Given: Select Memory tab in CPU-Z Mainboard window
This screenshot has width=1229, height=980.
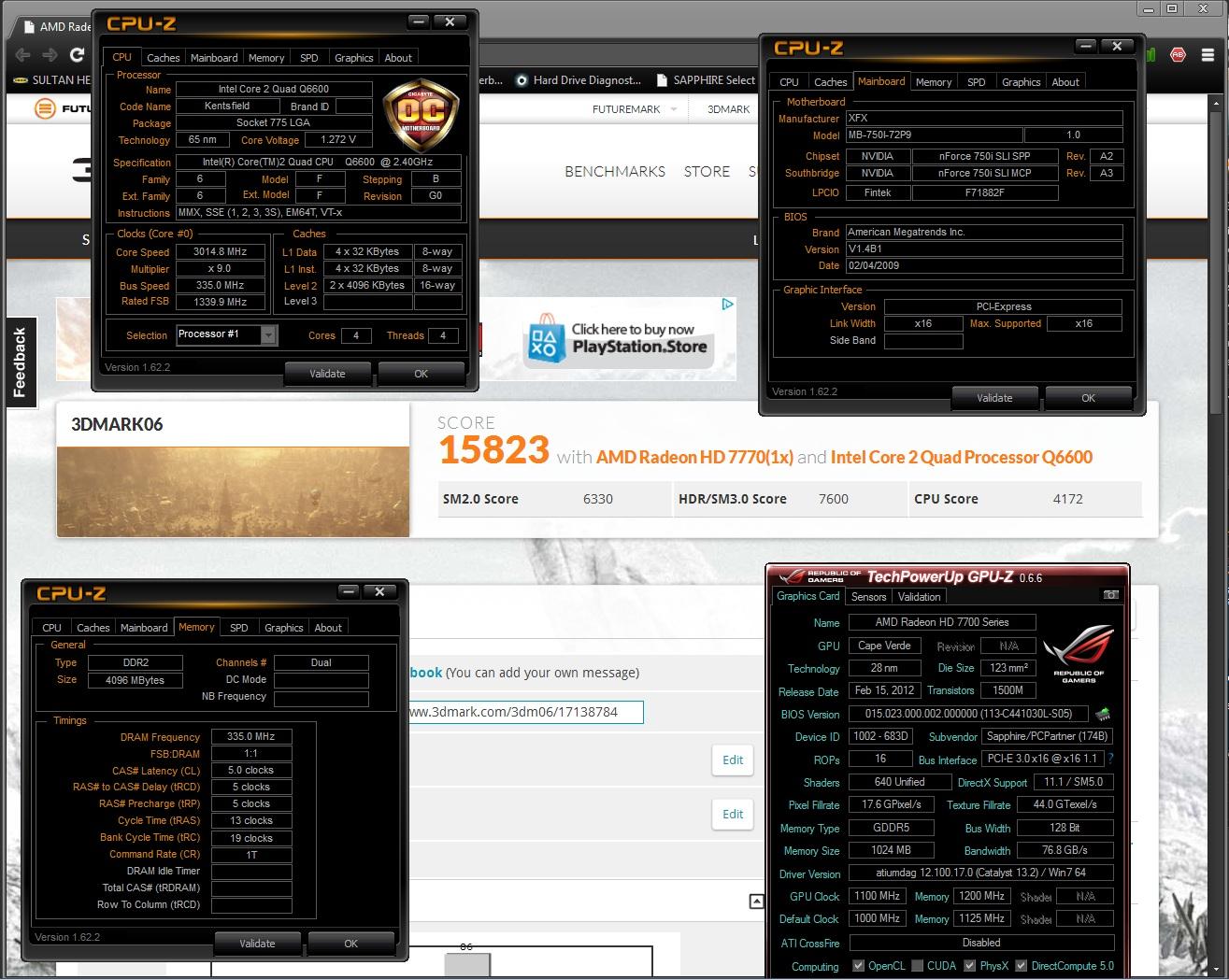Looking at the screenshot, I should pos(933,82).
